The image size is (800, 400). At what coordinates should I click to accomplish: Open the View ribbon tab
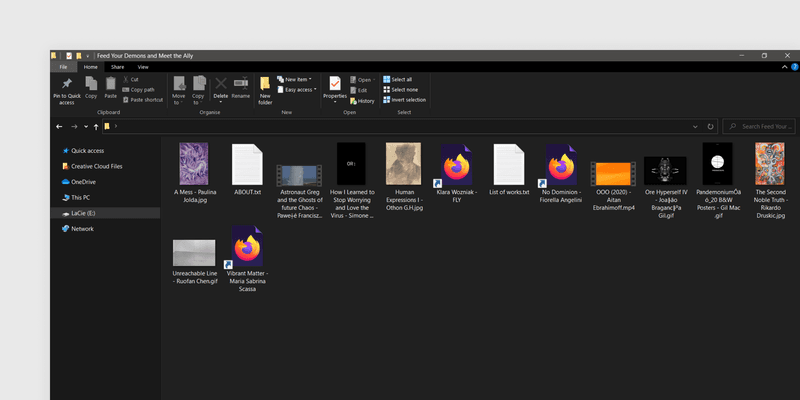143,67
